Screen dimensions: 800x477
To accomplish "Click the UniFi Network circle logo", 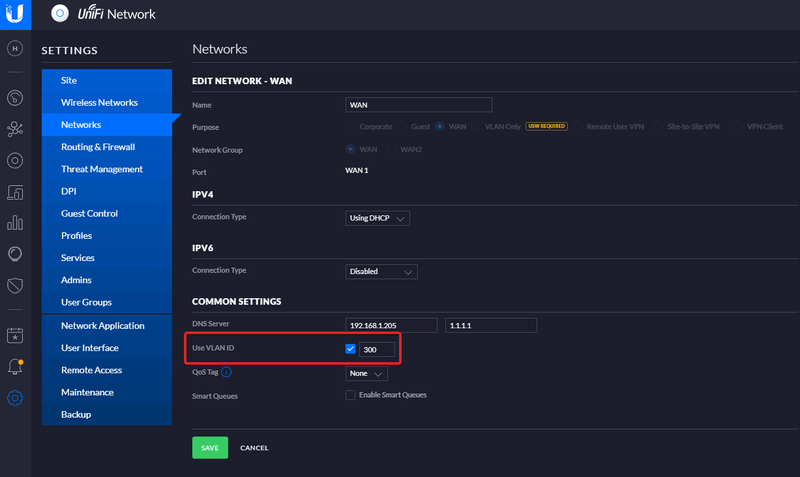I will pos(60,13).
